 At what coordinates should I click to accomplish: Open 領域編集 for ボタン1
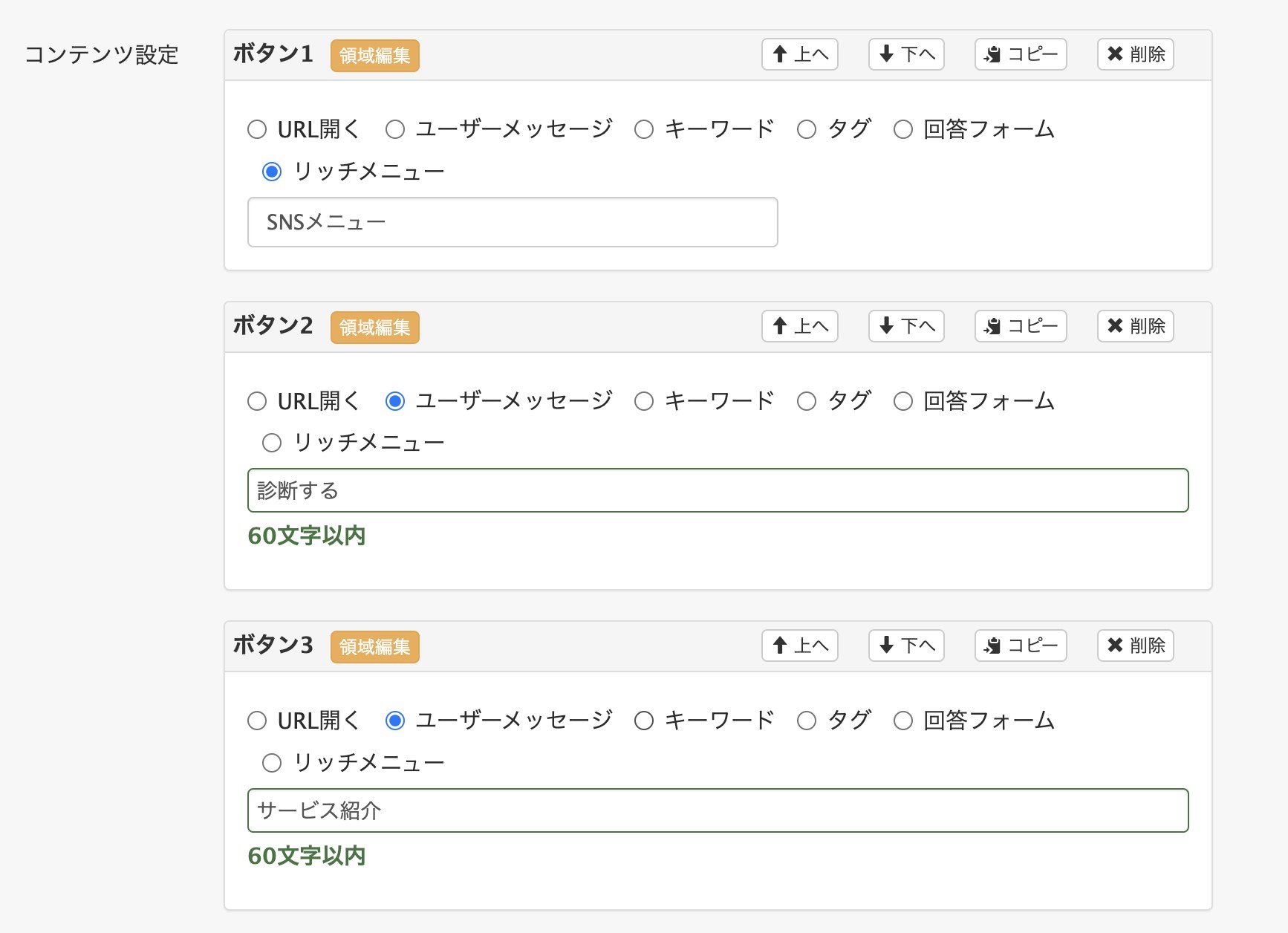(x=375, y=56)
